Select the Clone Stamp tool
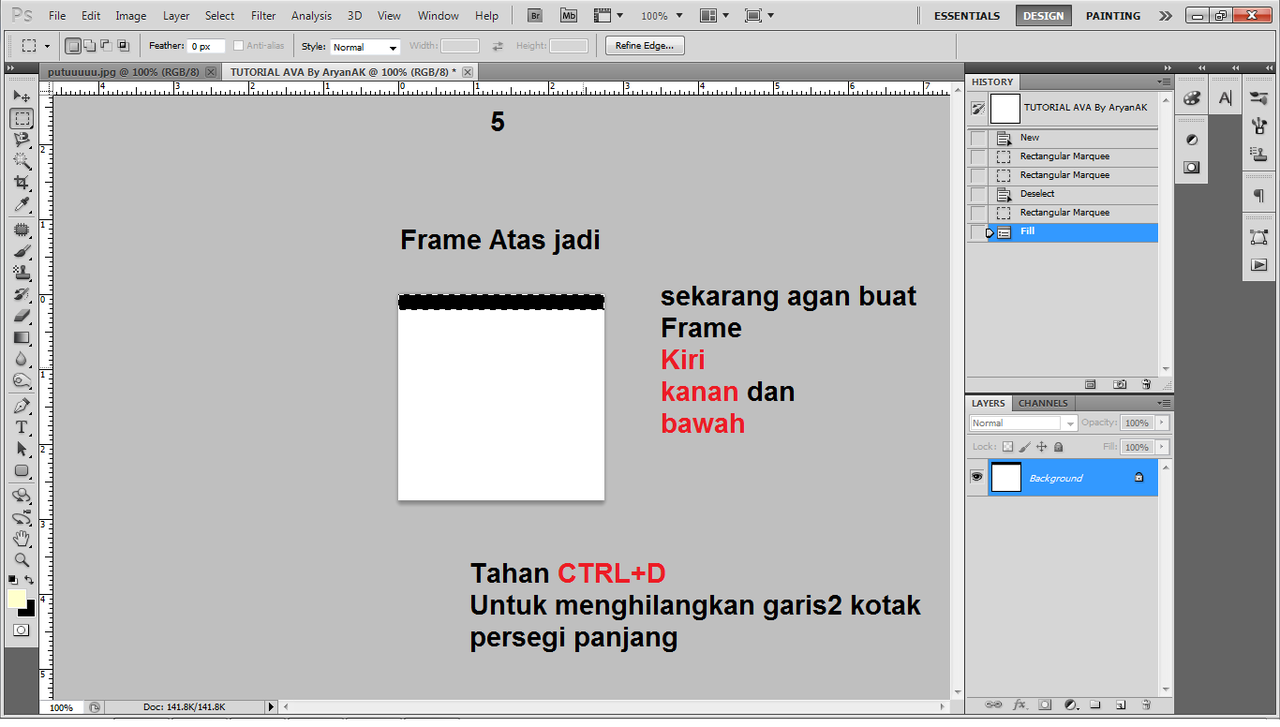 21,273
